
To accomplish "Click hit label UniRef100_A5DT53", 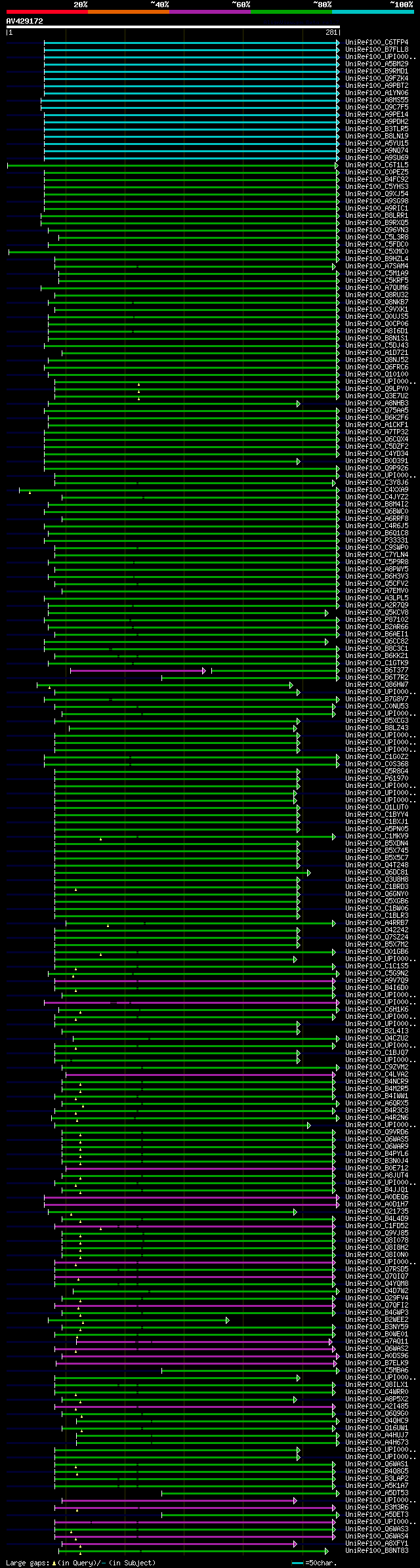I will 377,1493.
